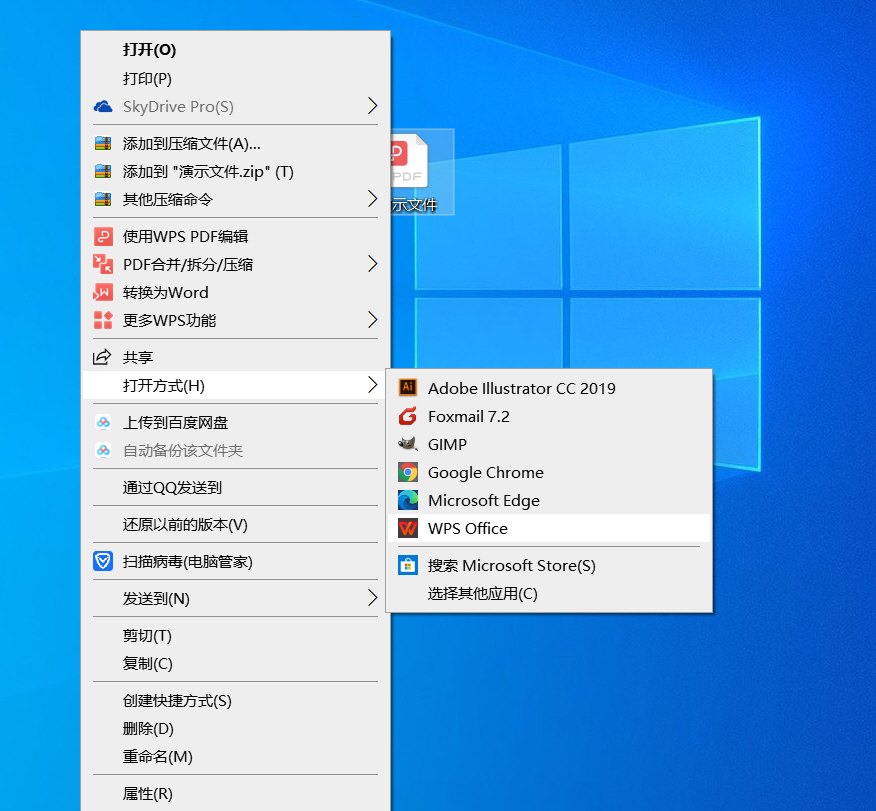Click the 更多WPS功能 grid icon
The height and width of the screenshot is (811, 876).
click(x=103, y=320)
